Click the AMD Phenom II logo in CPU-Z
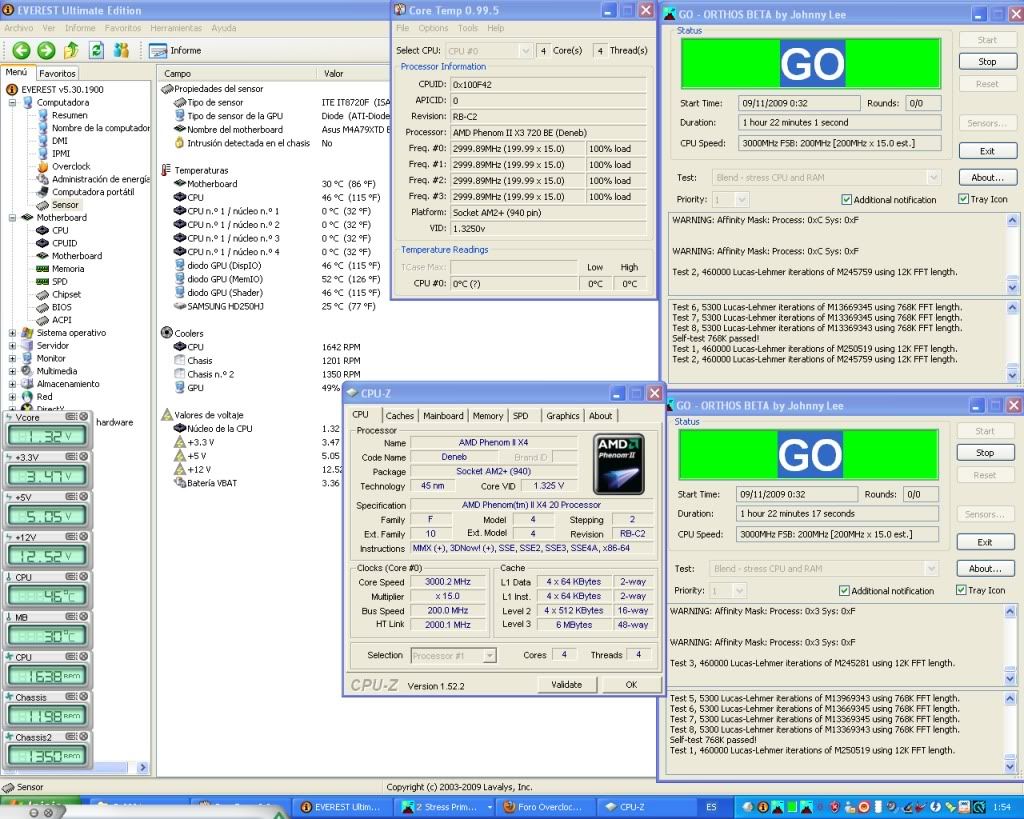The image size is (1024, 819). click(618, 464)
